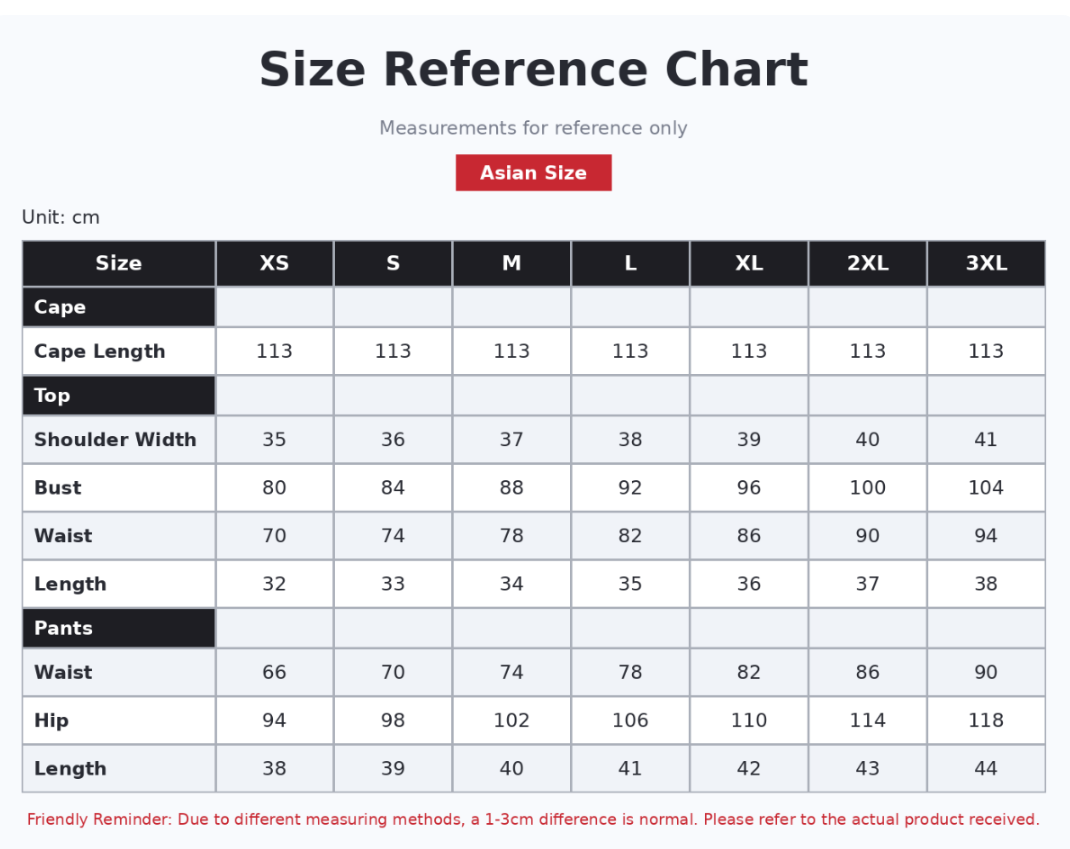
Task: Click the red Friendly Reminder note
Action: click(x=534, y=819)
